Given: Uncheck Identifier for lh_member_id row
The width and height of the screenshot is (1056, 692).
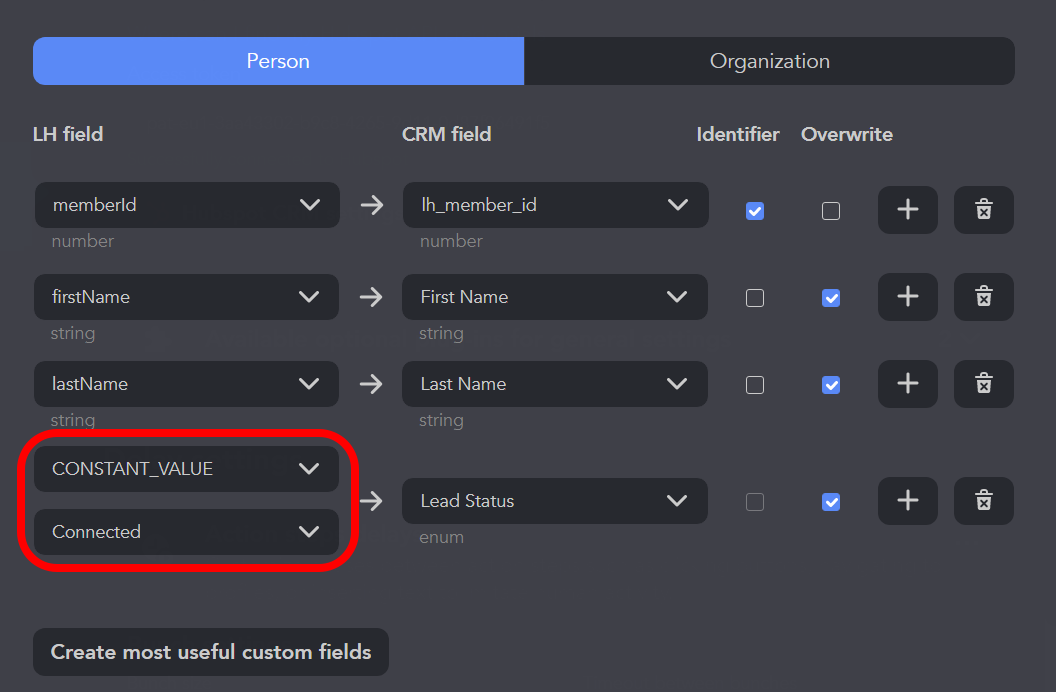Looking at the screenshot, I should 755,211.
